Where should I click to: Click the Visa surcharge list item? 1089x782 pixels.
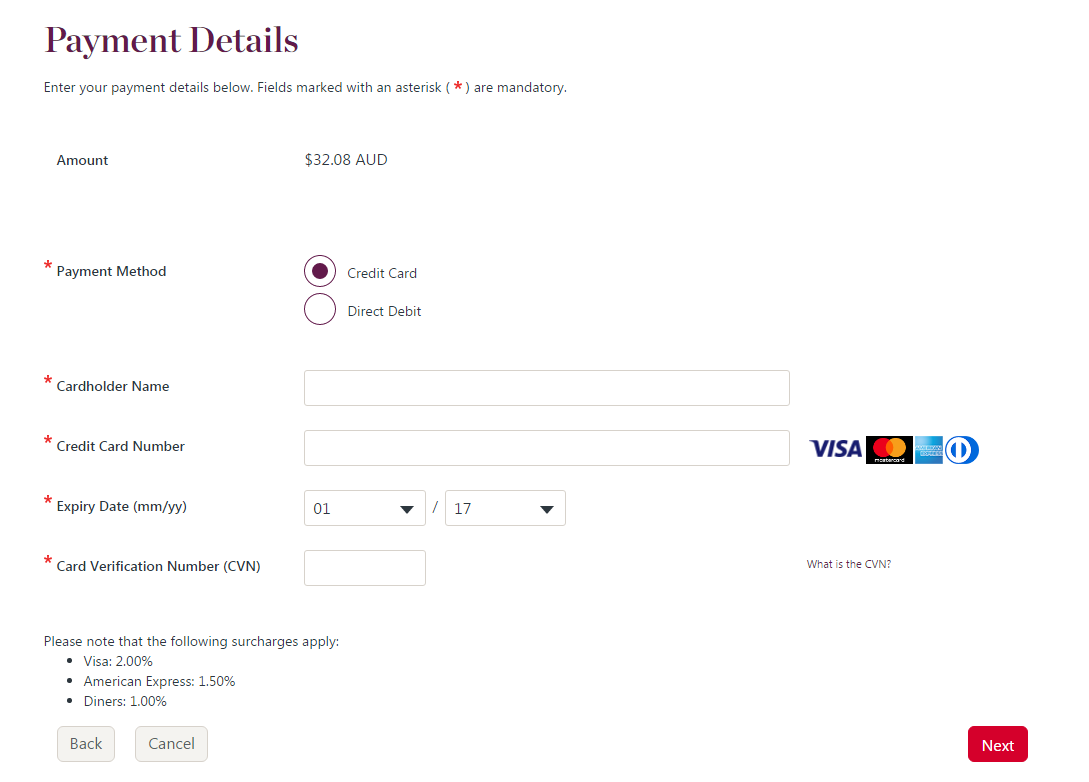coord(117,661)
